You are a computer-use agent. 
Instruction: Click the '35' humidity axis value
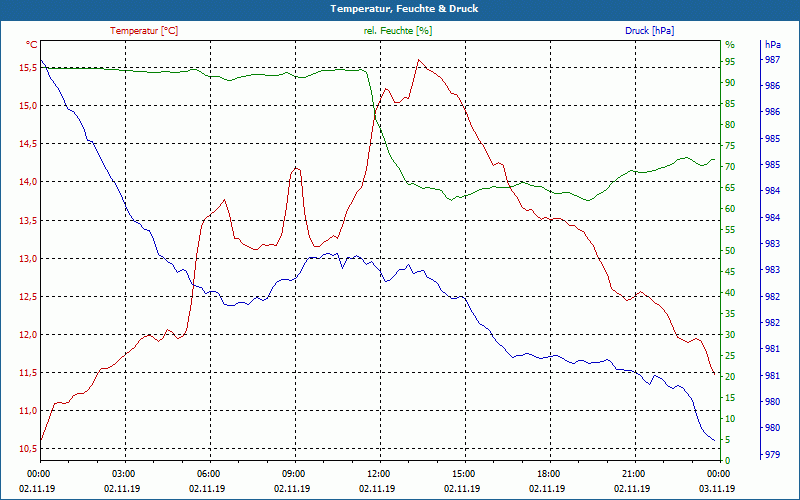point(730,314)
